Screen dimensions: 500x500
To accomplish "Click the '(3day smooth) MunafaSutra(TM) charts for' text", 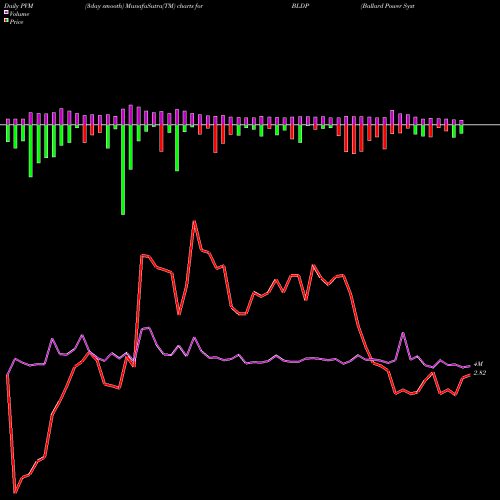I will (144, 6).
